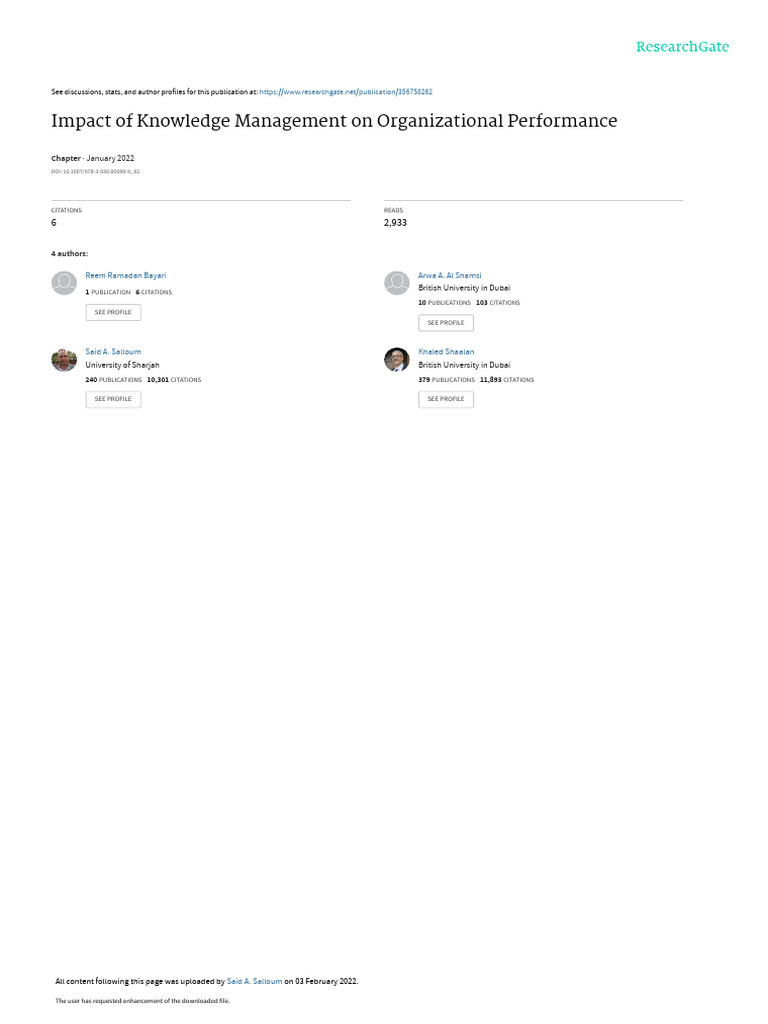Click the reads count 2,933
The width and height of the screenshot is (768, 1024).
[x=395, y=223]
